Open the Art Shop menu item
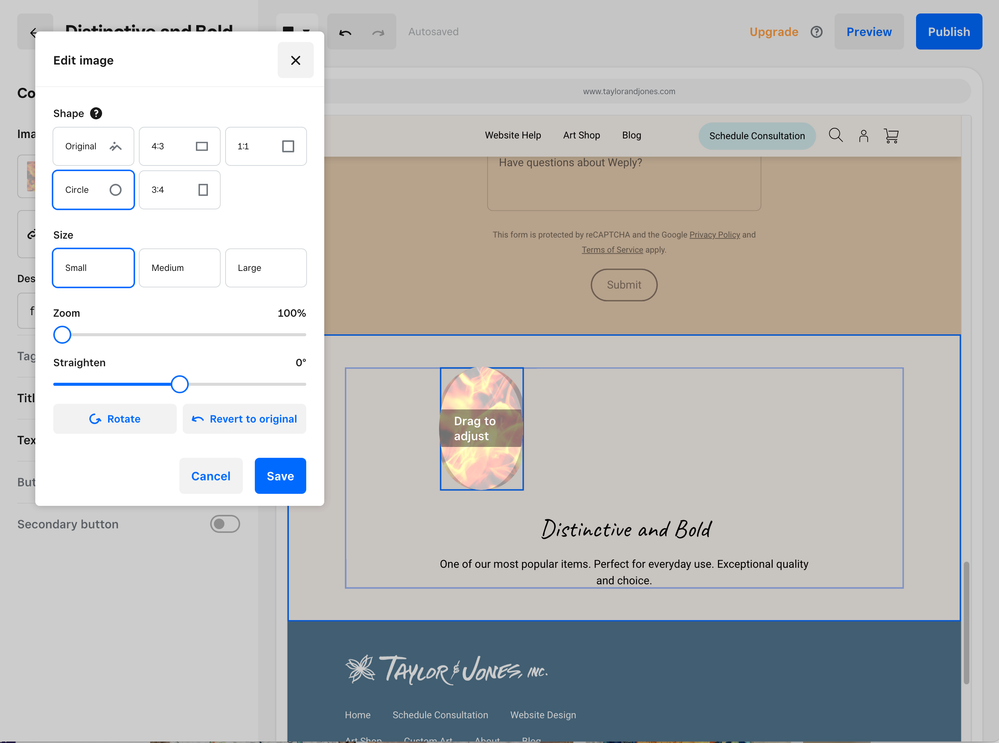This screenshot has width=999, height=743. coord(581,136)
